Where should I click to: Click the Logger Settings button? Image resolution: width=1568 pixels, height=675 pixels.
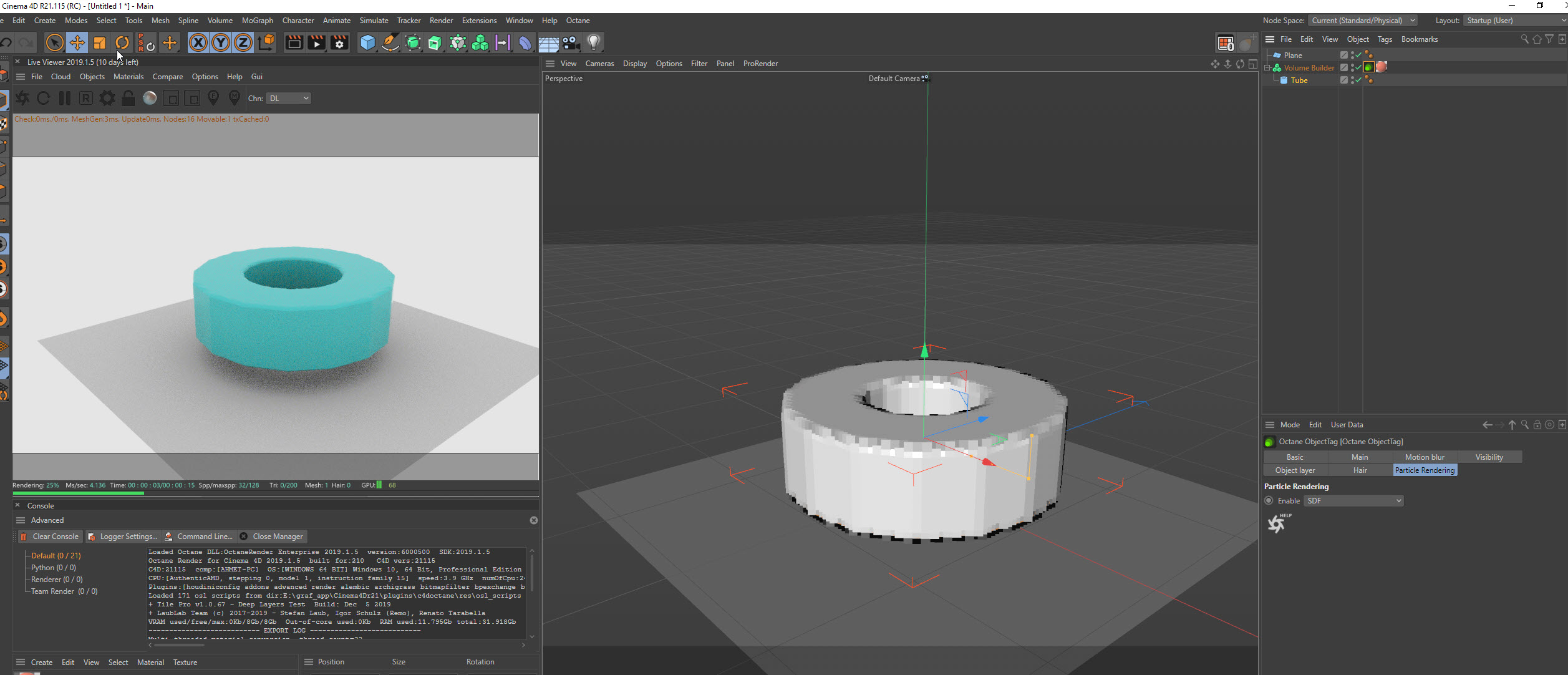coord(123,537)
